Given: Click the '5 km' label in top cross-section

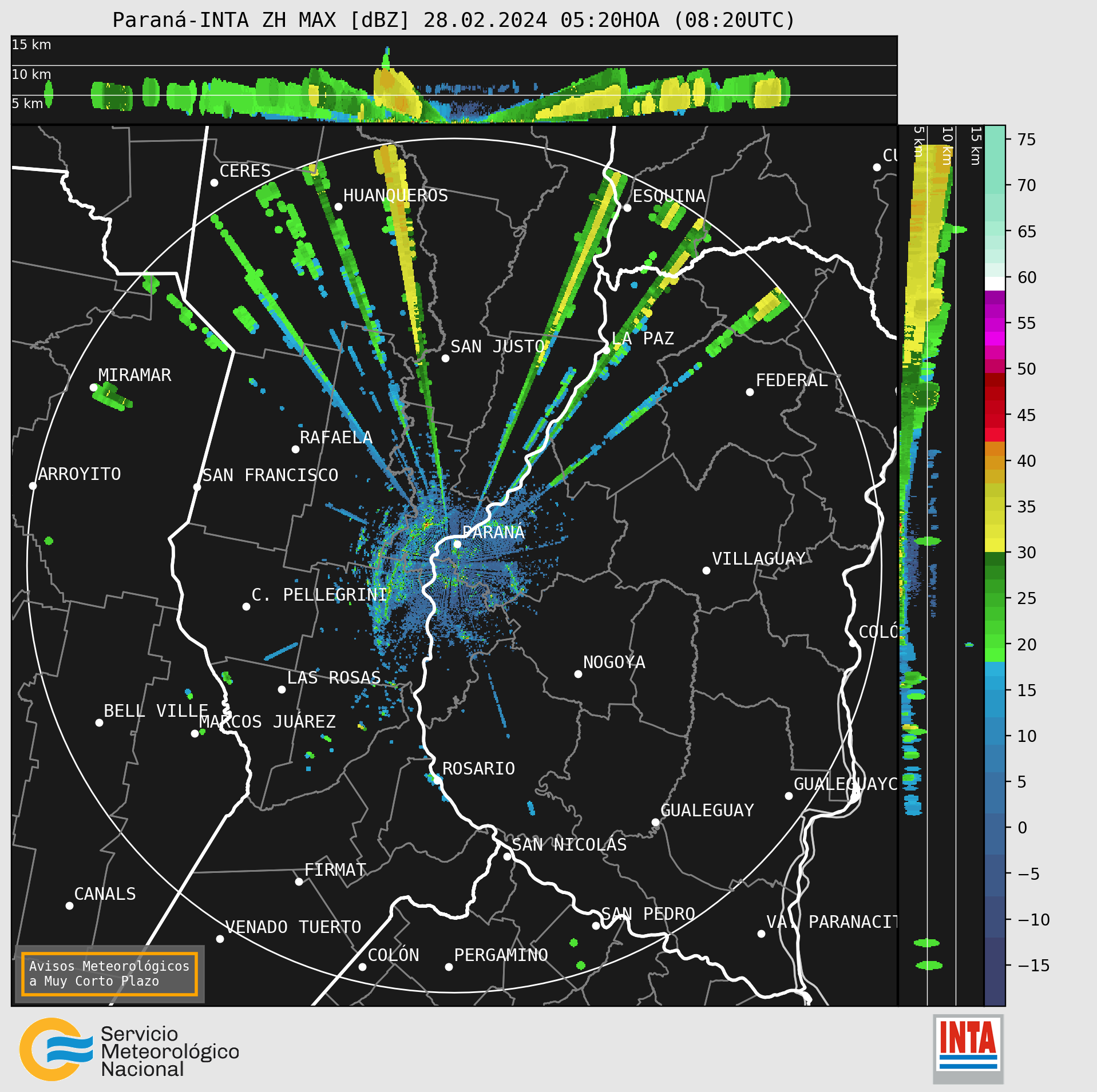Looking at the screenshot, I should coord(27,104).
